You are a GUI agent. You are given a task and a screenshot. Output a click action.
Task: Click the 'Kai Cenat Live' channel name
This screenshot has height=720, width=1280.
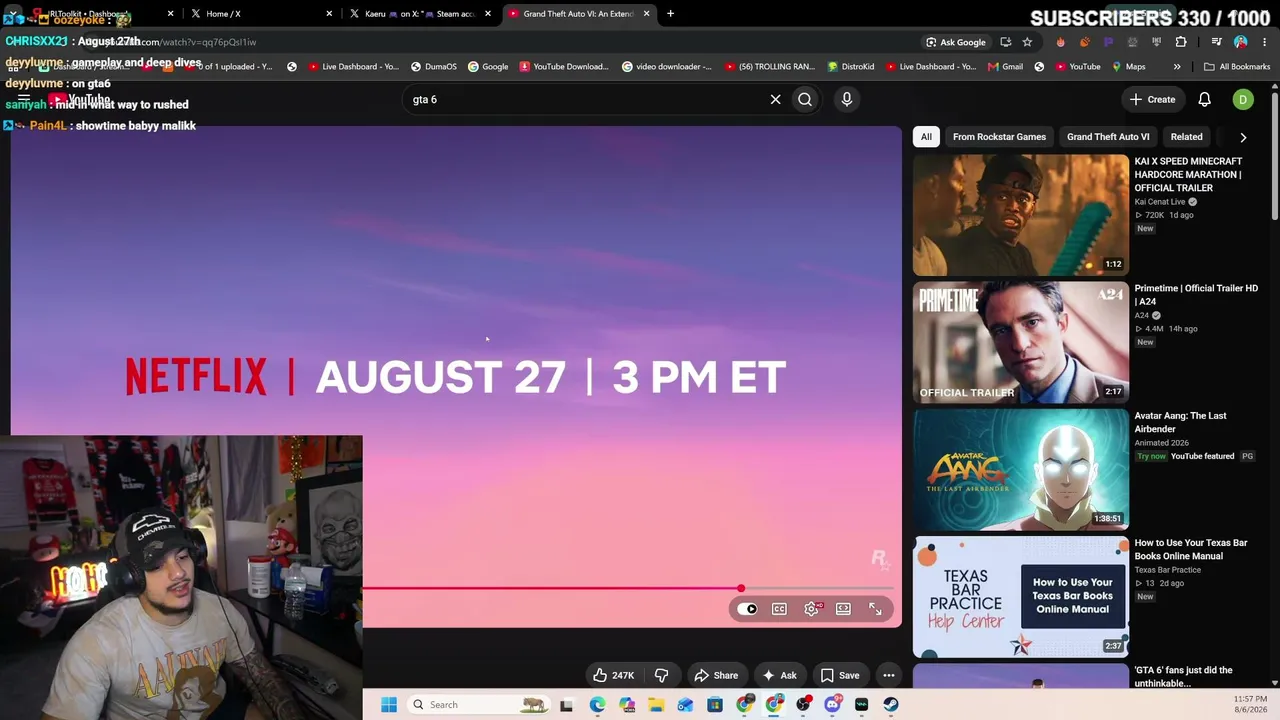tap(1159, 202)
